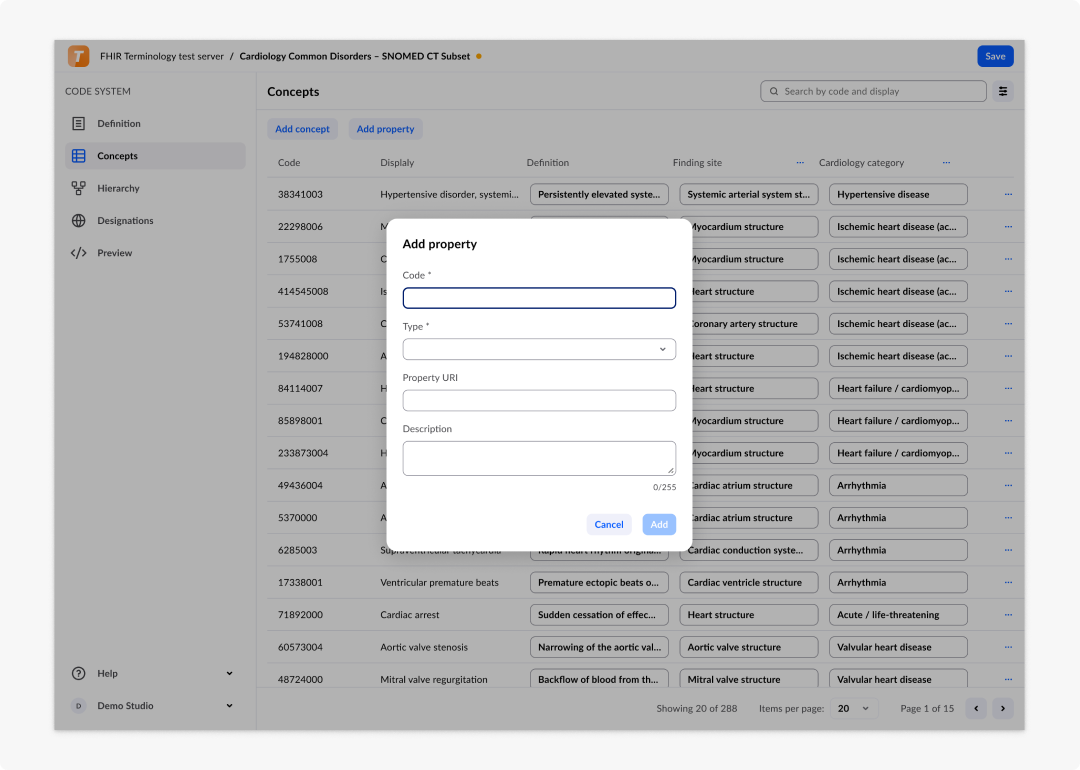
Task: Open row actions for code 84114007
Action: 1008,388
